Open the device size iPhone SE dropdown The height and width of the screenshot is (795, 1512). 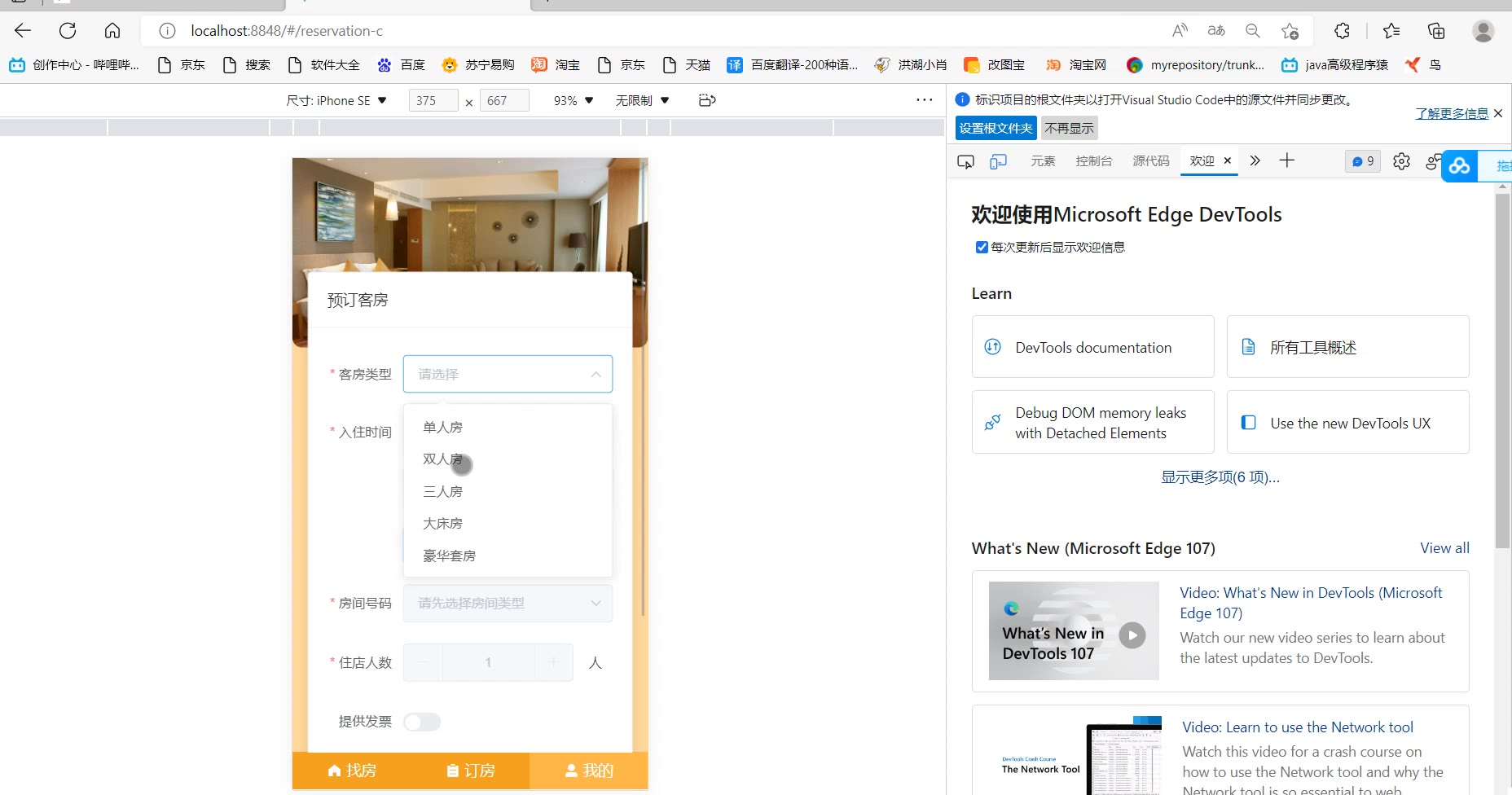(336, 100)
